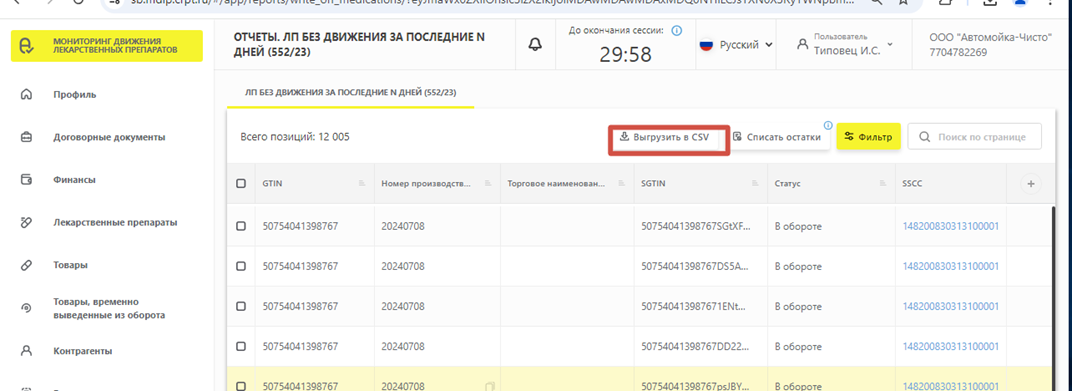Focus the Поиск по странице search field
The height and width of the screenshot is (391, 1072).
(976, 137)
